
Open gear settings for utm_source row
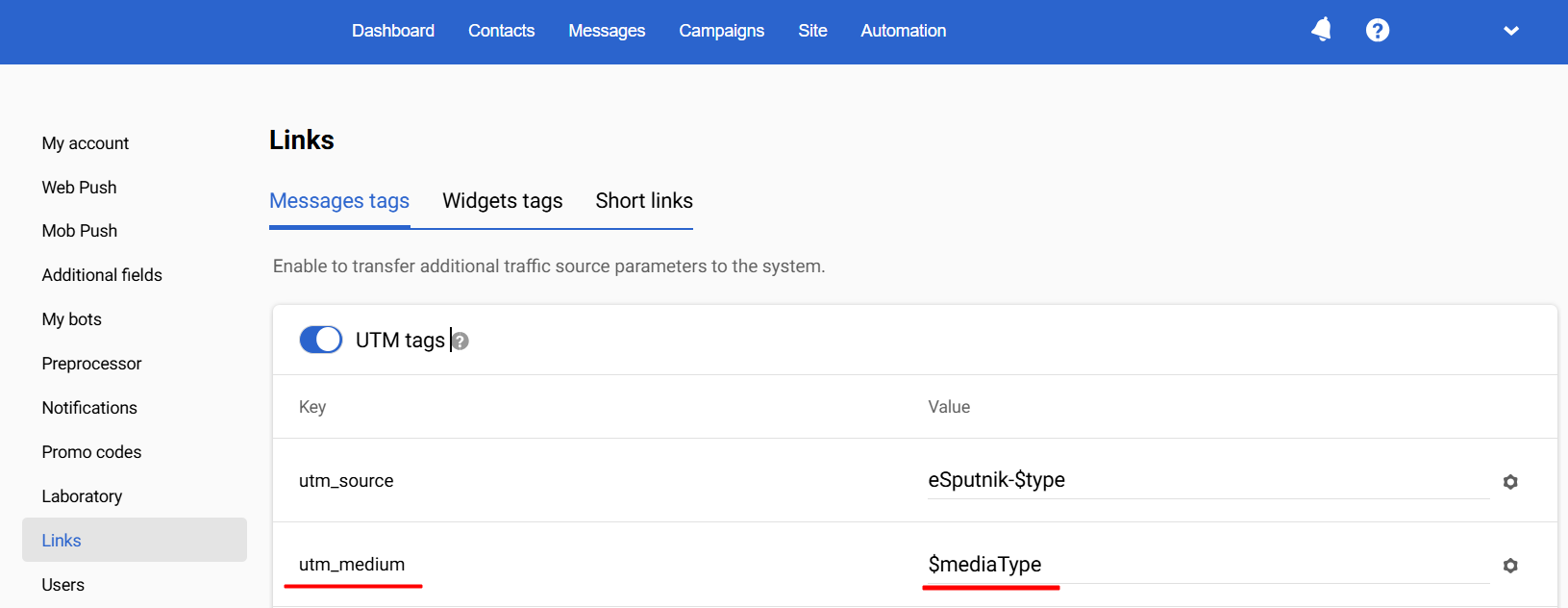(1510, 482)
